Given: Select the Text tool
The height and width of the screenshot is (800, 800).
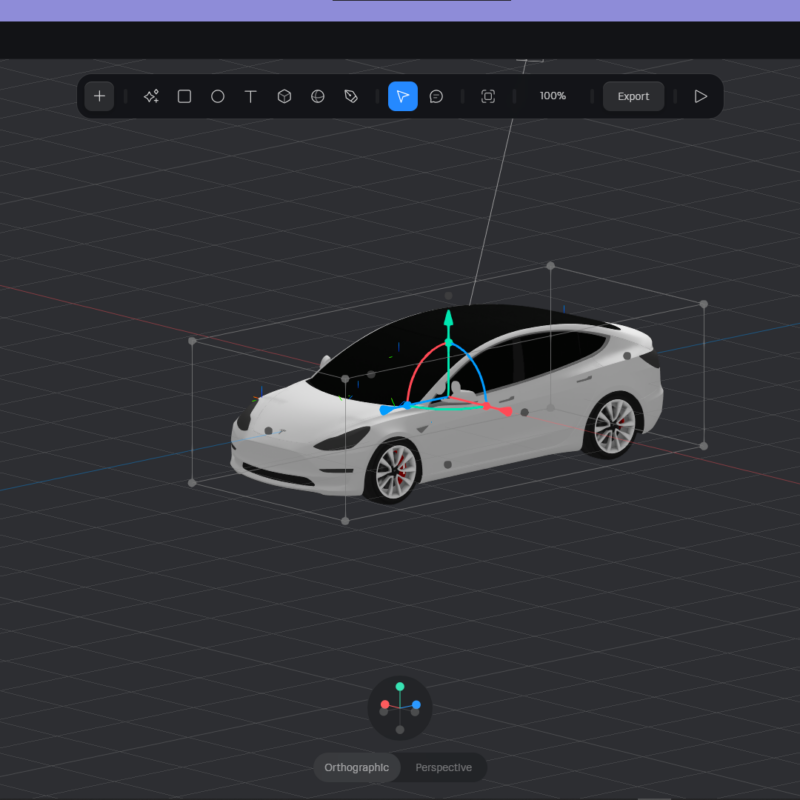Looking at the screenshot, I should click(x=251, y=96).
